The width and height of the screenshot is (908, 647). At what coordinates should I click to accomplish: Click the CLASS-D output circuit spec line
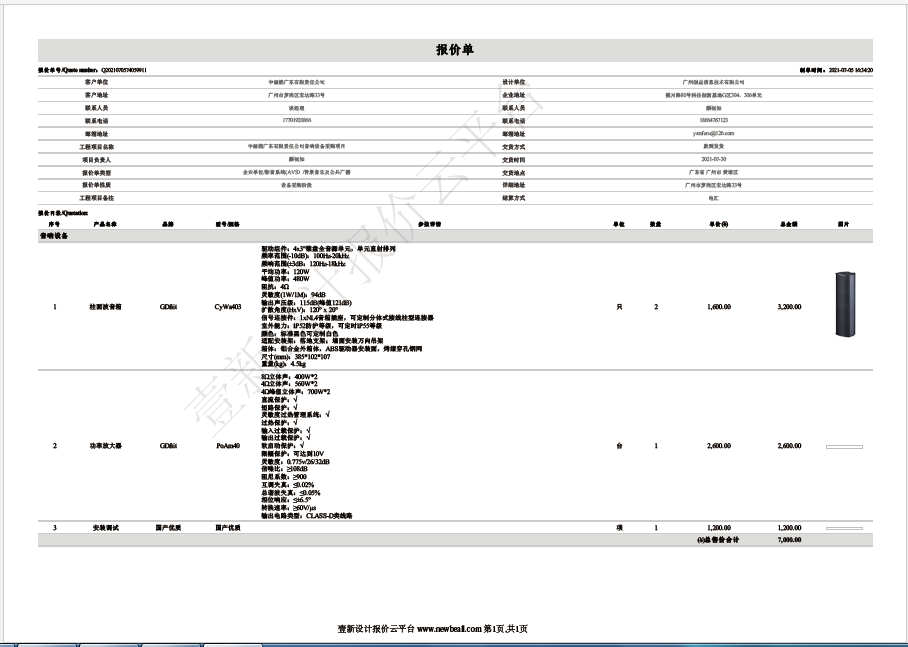pos(307,516)
